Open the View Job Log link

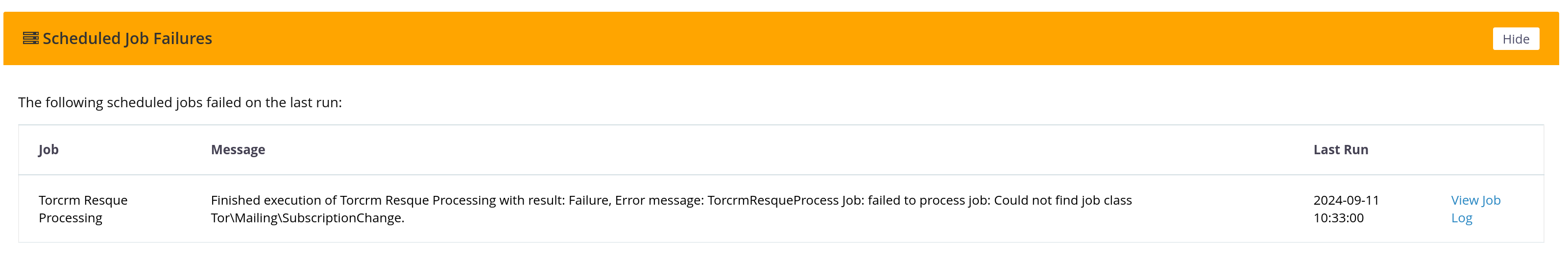click(x=1475, y=200)
